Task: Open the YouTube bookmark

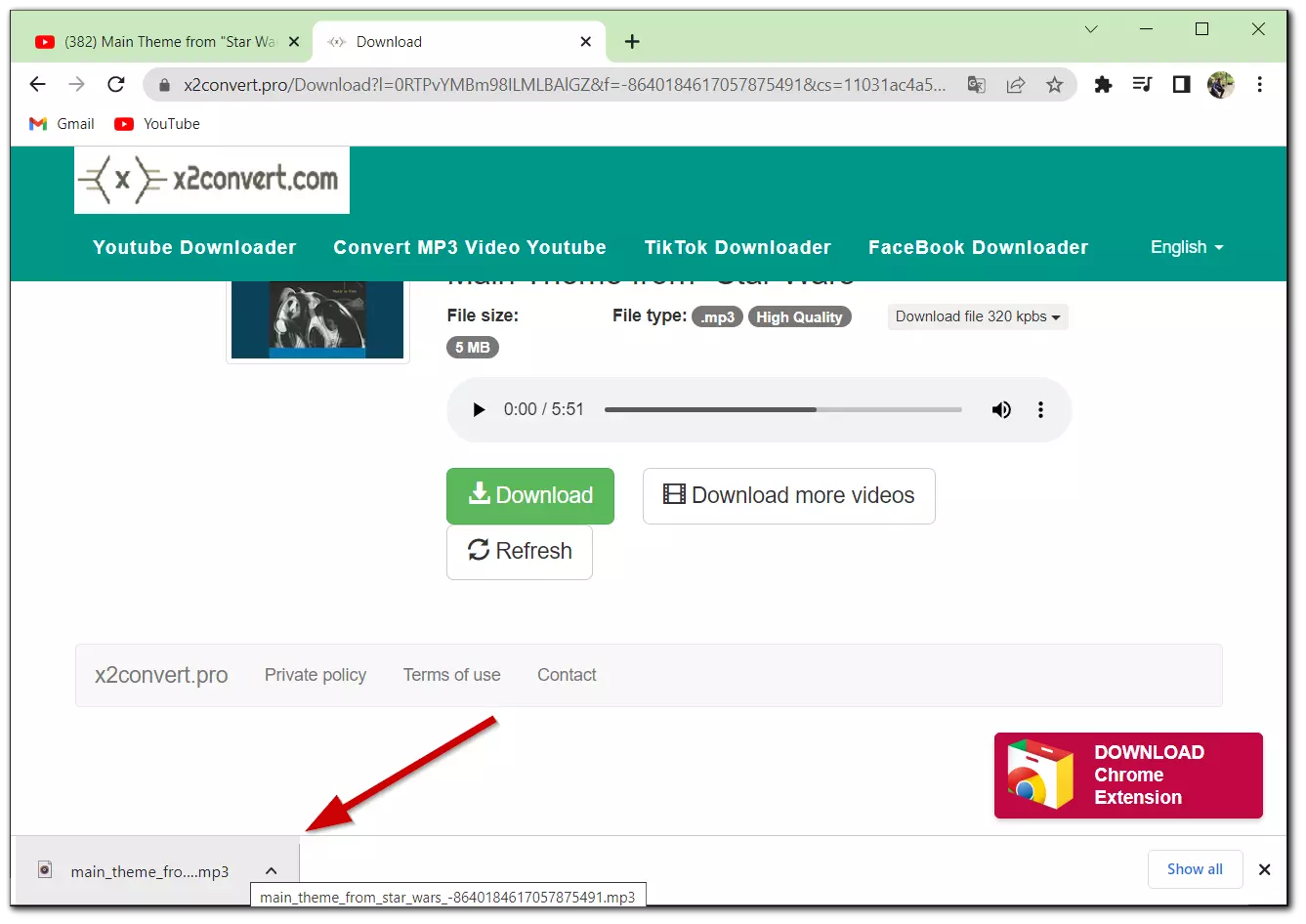Action: tap(157, 124)
